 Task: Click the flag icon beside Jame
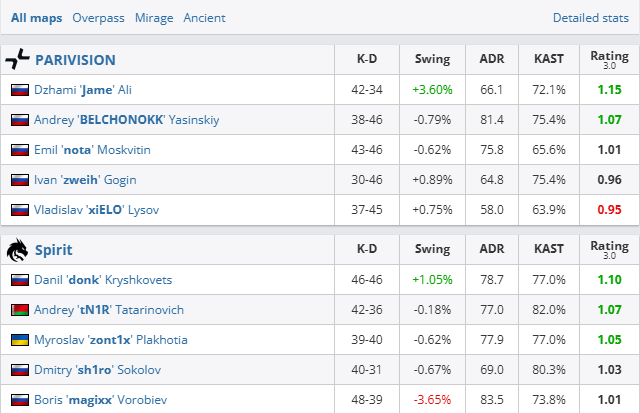19,90
